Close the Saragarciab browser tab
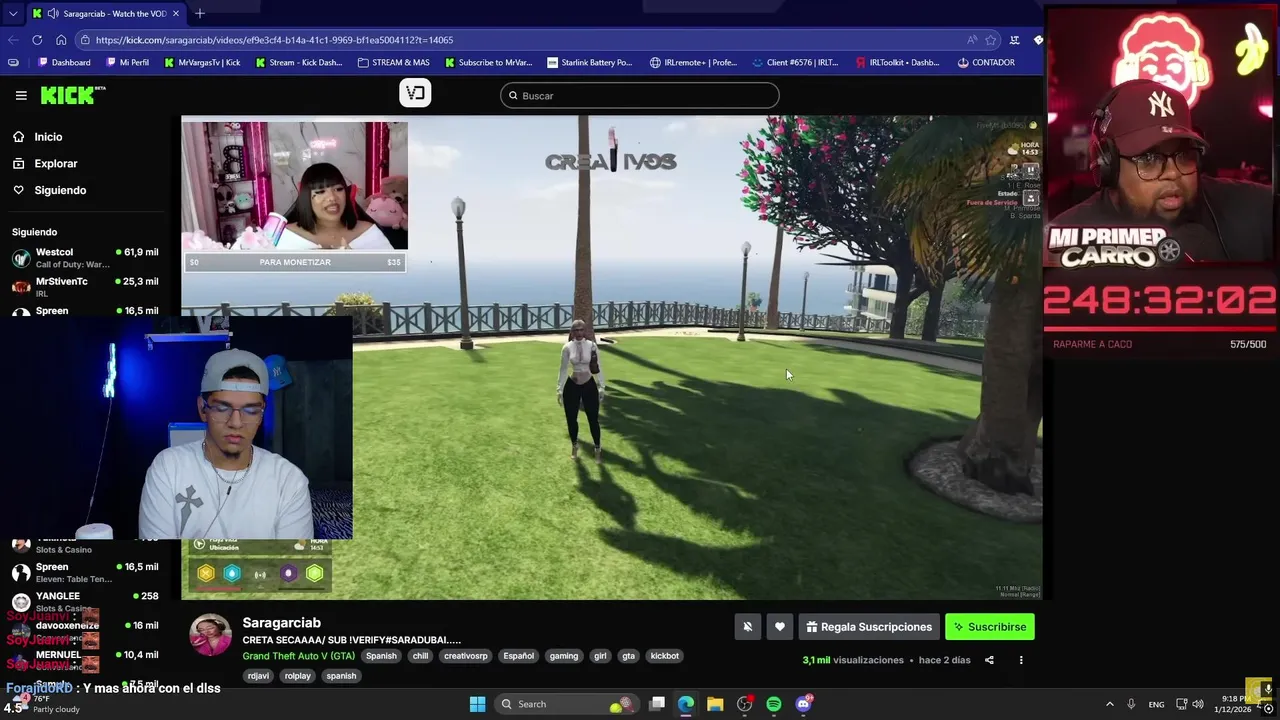 [x=176, y=14]
